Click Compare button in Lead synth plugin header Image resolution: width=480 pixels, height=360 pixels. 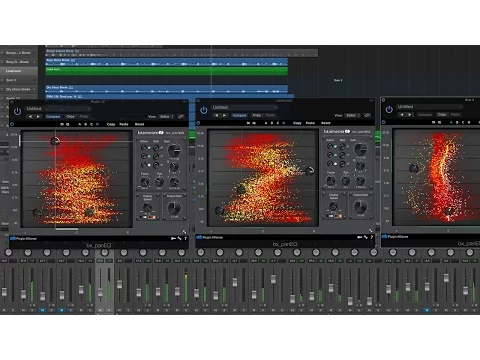click(240, 115)
